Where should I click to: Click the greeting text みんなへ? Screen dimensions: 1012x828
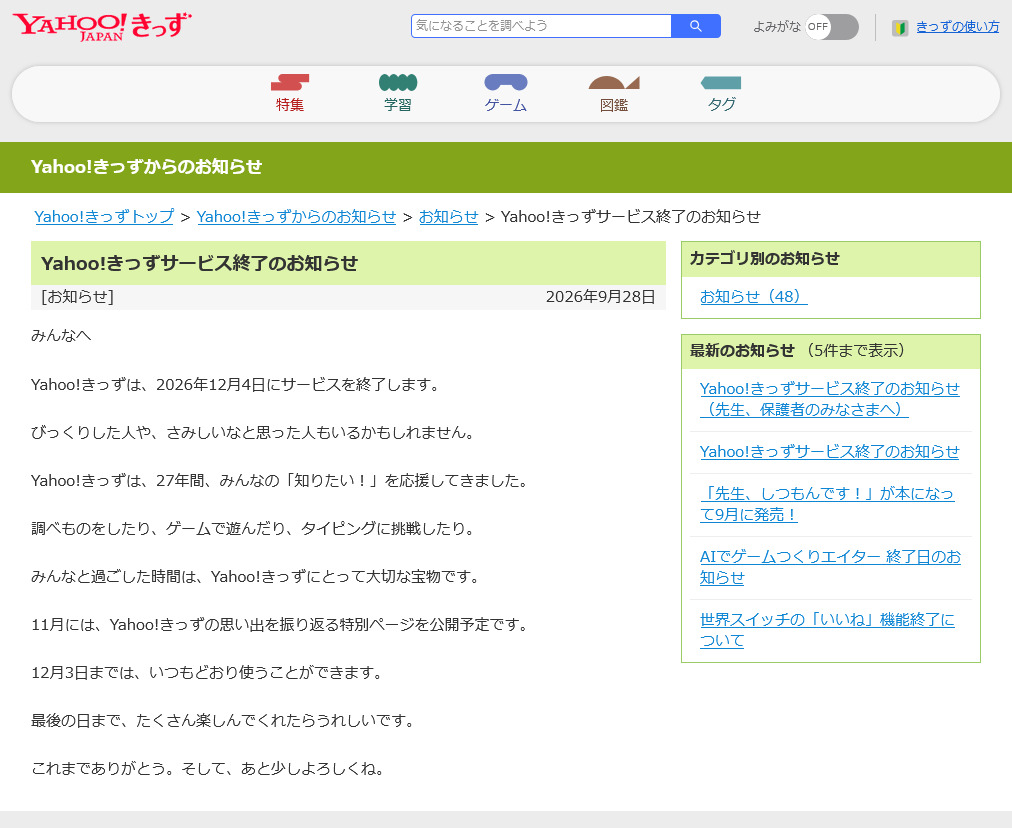(61, 336)
